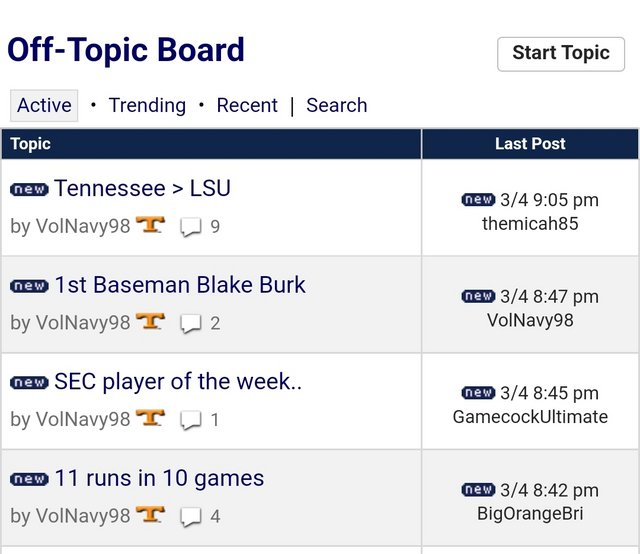Click the Tennessee T logo in Tennessee > LSU row
This screenshot has height=554, width=640.
(150, 225)
